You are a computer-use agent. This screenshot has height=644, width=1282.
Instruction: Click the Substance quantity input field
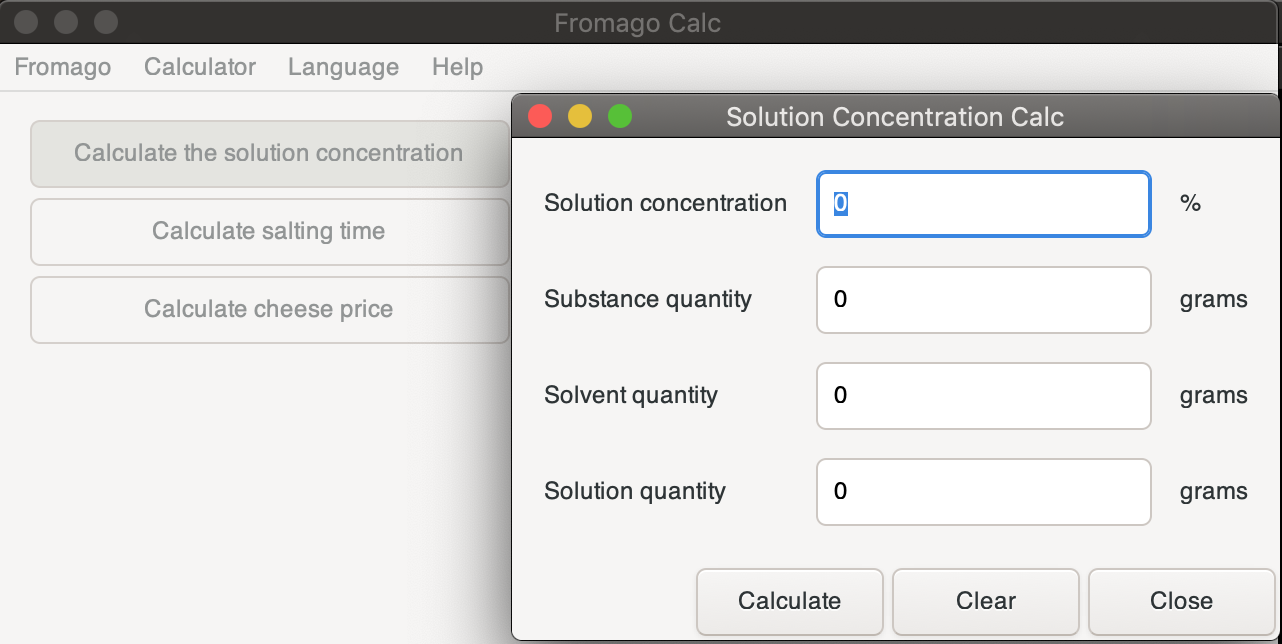[x=983, y=299]
